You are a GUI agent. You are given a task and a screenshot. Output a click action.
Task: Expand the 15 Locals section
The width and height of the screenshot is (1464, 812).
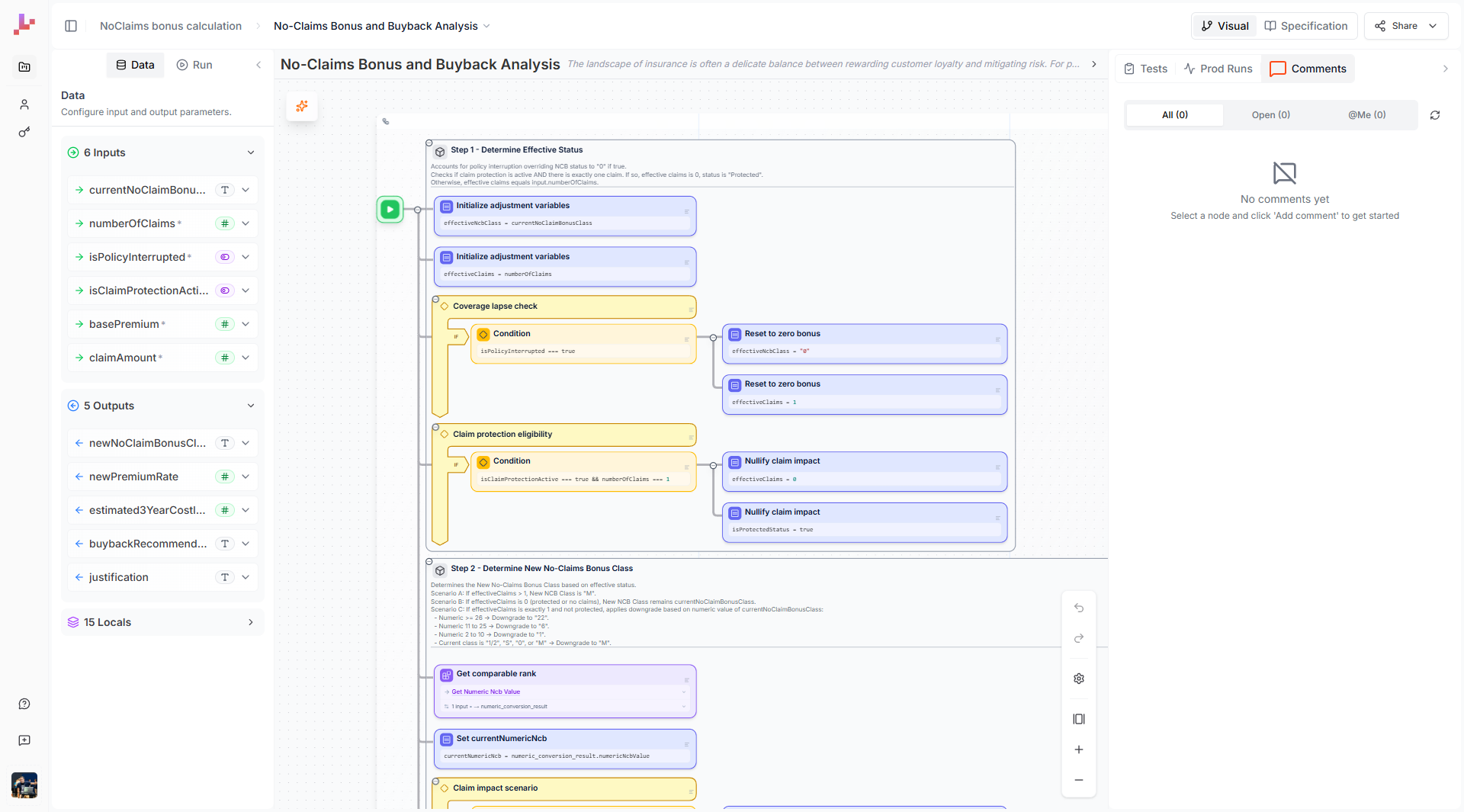tap(251, 622)
